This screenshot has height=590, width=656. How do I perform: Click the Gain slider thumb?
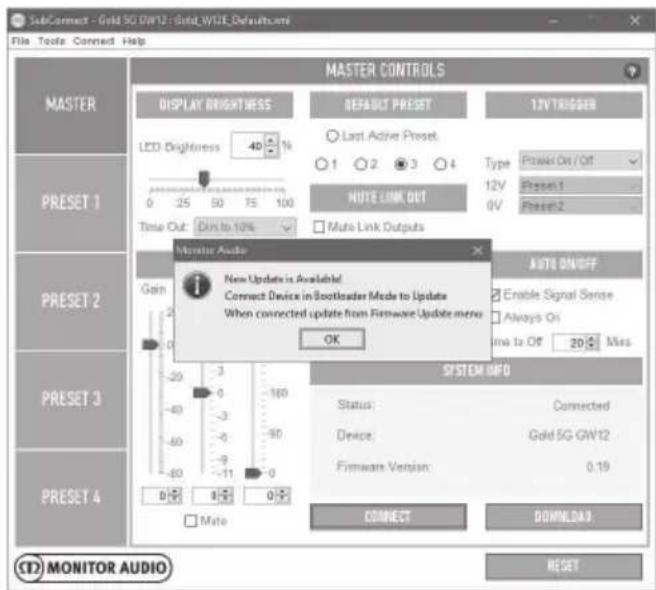(151, 344)
